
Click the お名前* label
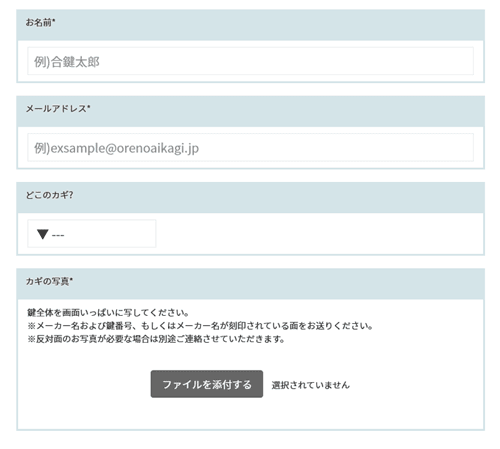[x=41, y=23]
